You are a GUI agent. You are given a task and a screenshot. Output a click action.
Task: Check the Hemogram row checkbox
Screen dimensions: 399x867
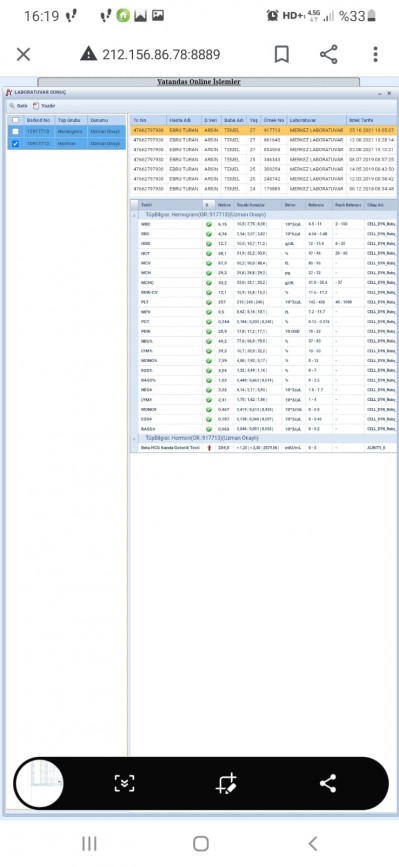pos(15,132)
